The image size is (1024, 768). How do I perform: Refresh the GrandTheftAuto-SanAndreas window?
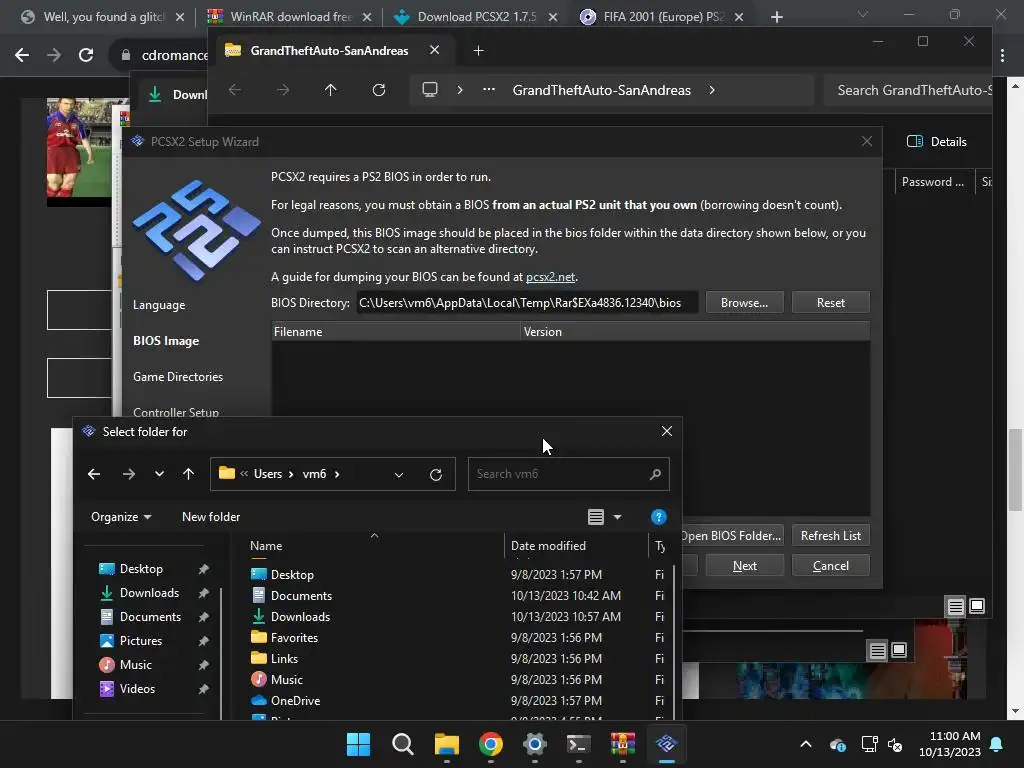point(379,90)
